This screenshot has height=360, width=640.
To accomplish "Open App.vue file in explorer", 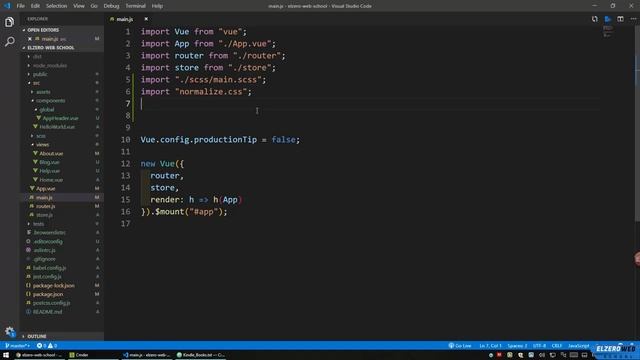I will 46,189.
